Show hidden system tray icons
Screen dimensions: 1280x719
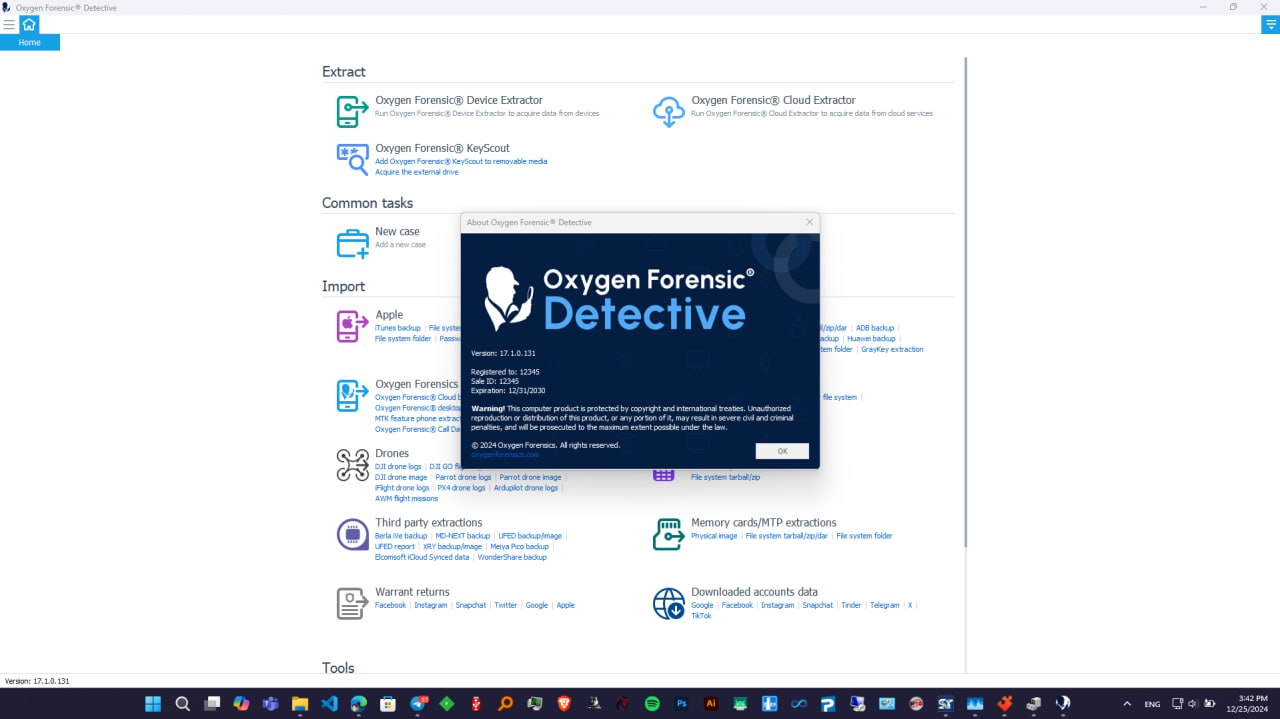click(x=1127, y=703)
